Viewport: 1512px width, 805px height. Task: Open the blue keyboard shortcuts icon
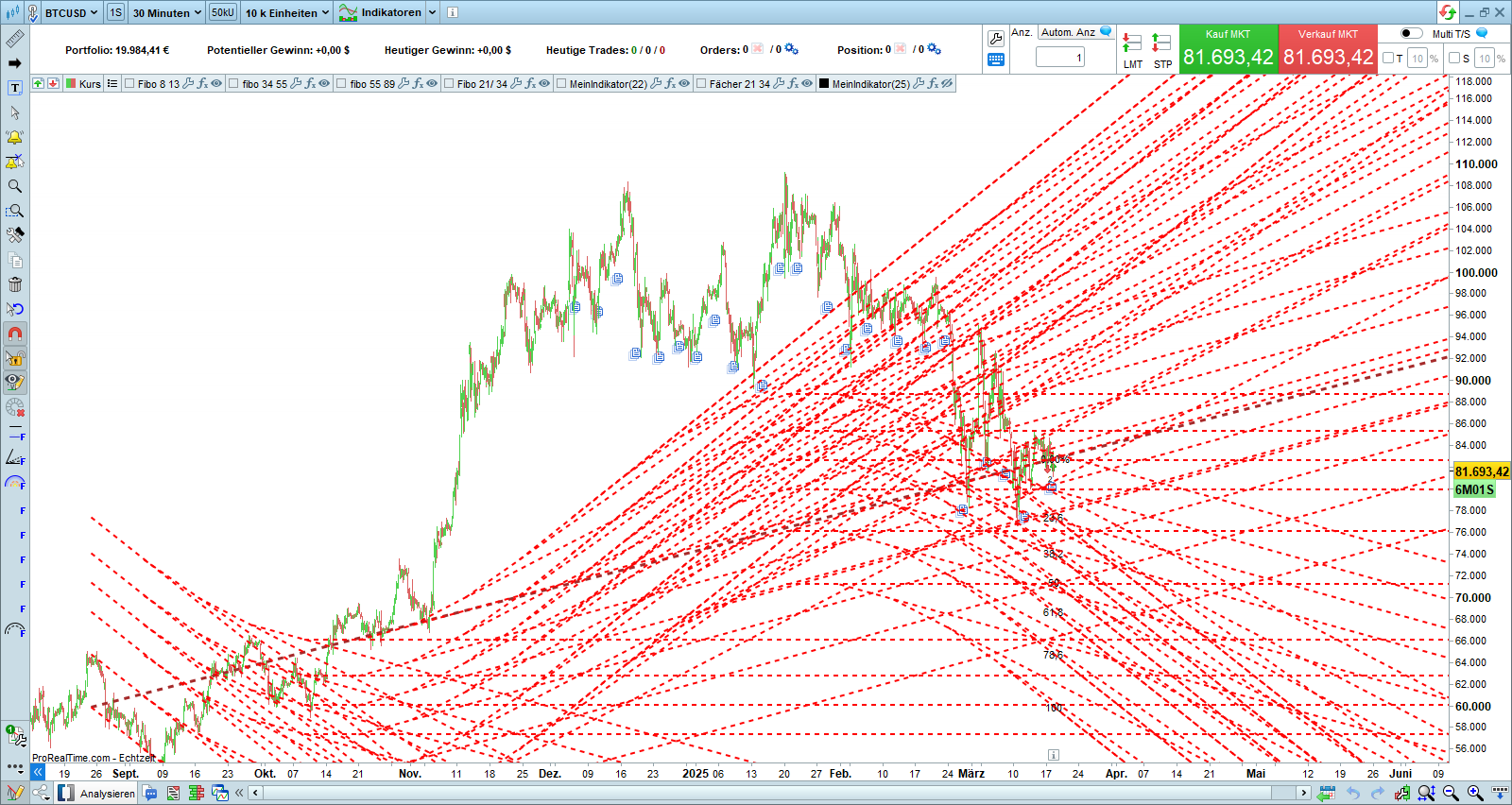tap(996, 60)
